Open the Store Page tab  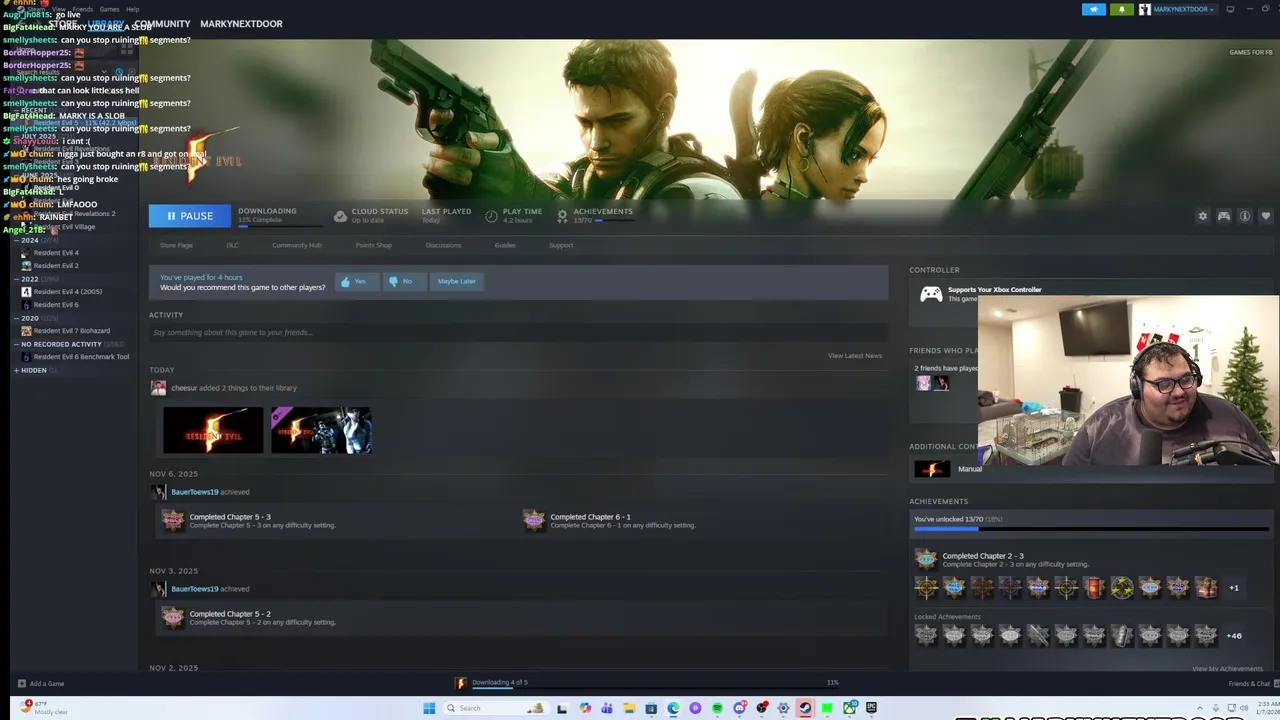[x=176, y=245]
